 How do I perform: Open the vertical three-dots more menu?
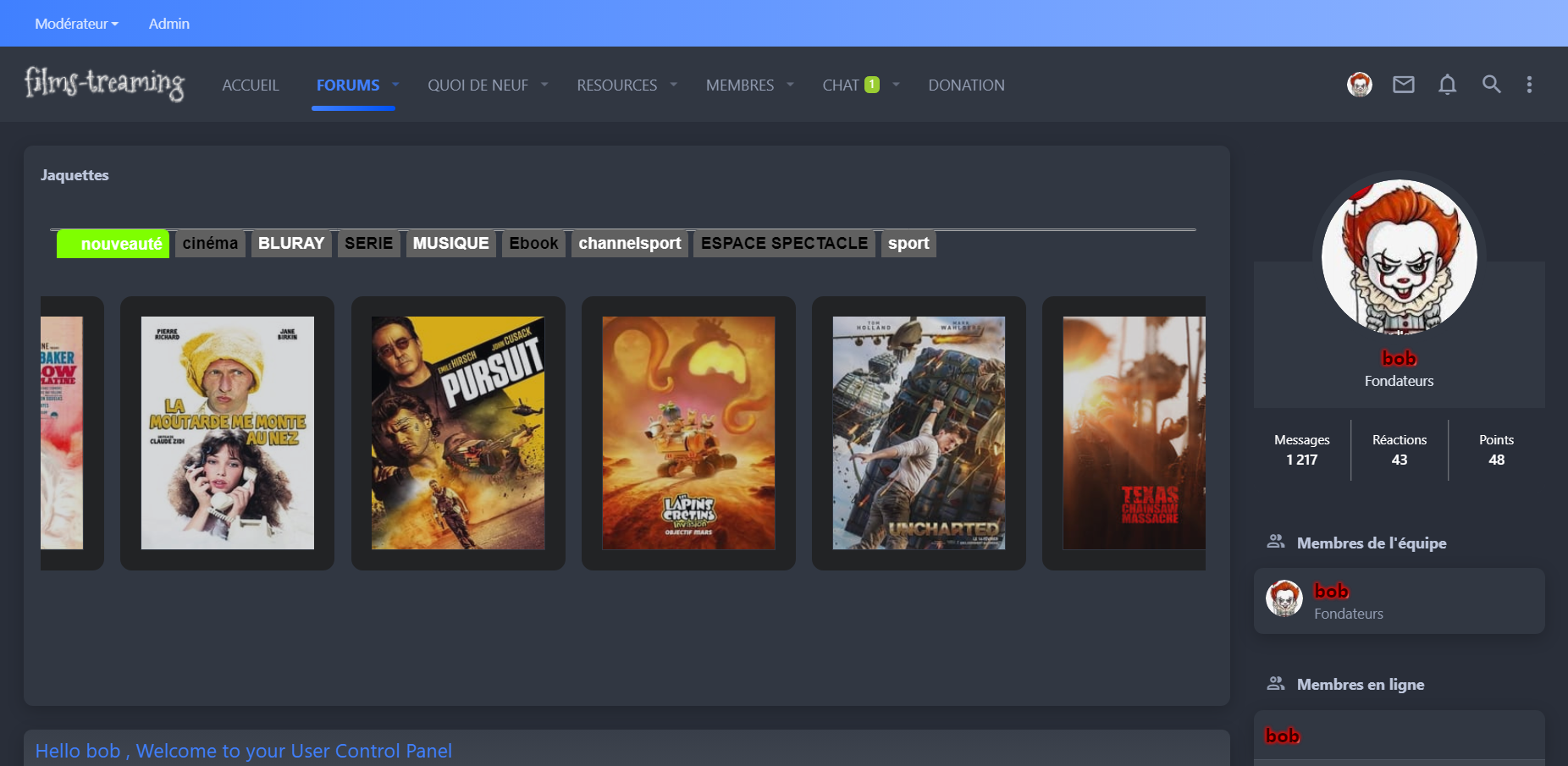pos(1529,85)
